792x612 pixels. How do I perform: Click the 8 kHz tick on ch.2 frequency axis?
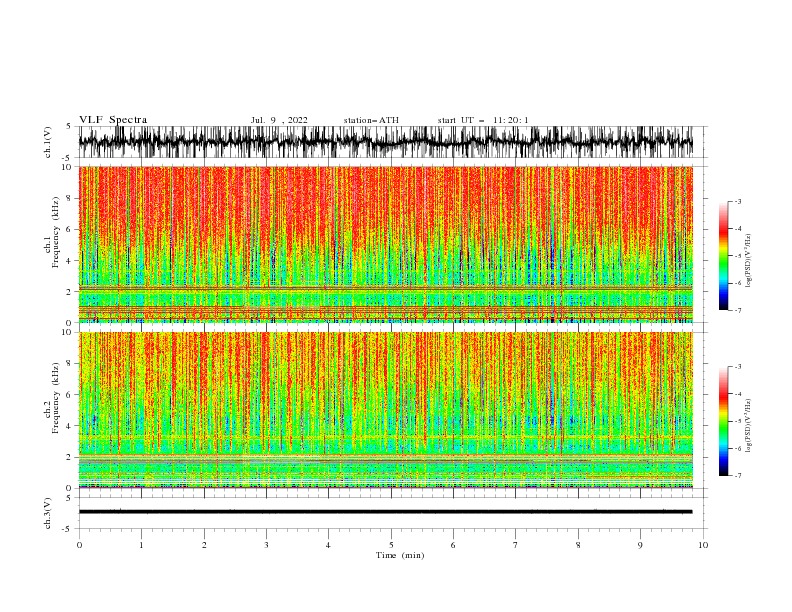(70, 364)
